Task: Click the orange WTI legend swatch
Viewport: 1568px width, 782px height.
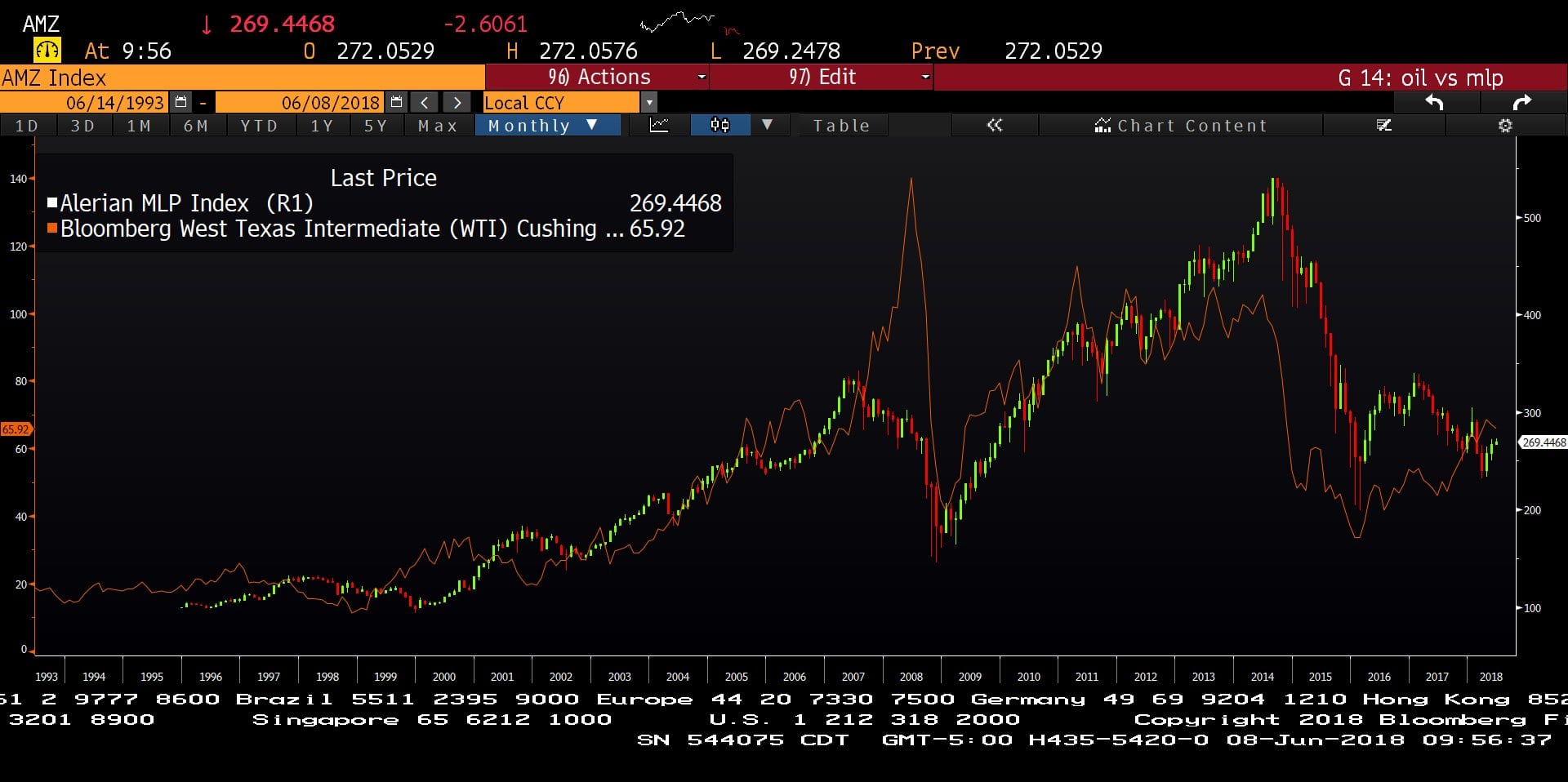Action: point(52,229)
